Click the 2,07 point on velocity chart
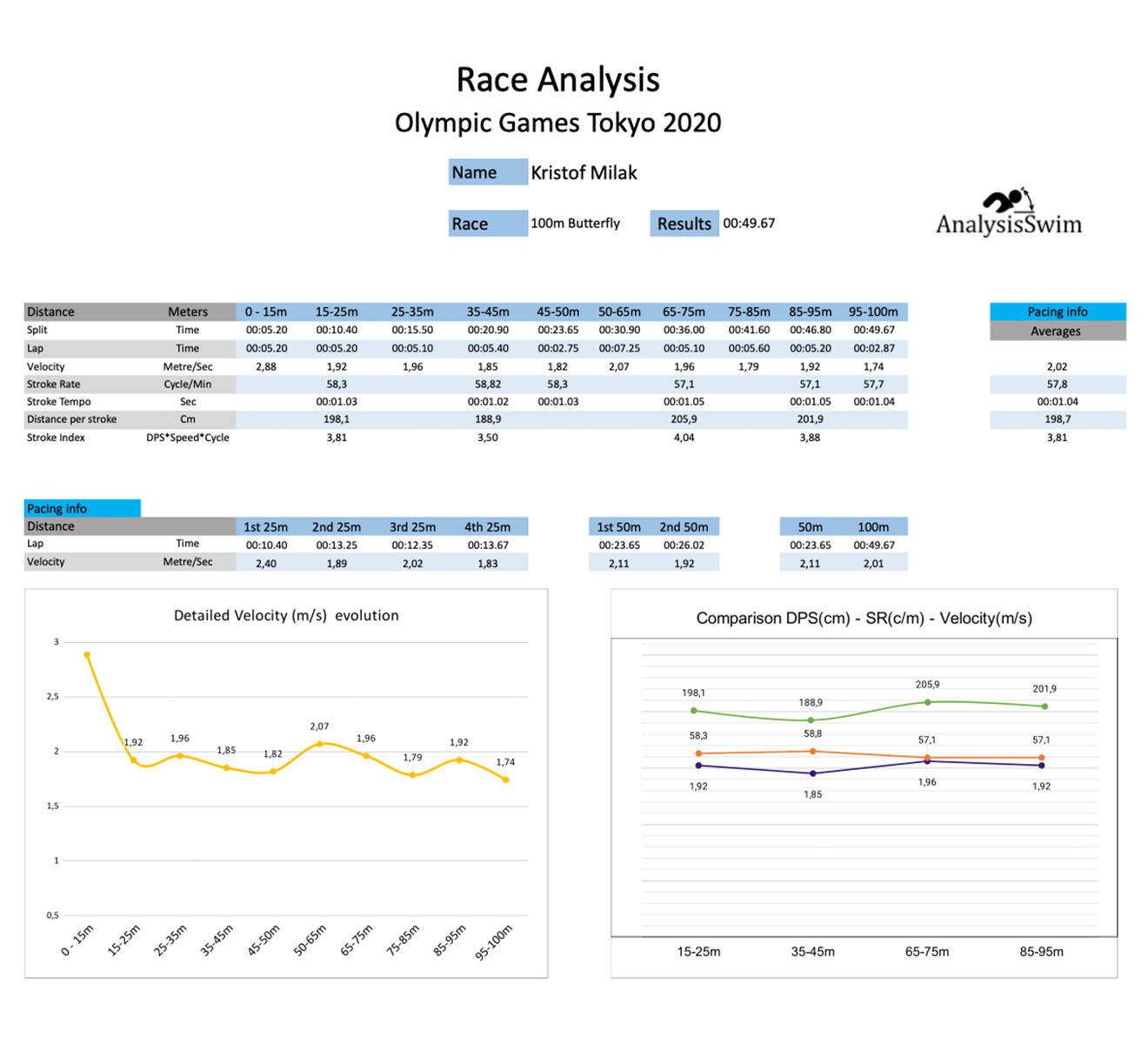 click(x=320, y=744)
